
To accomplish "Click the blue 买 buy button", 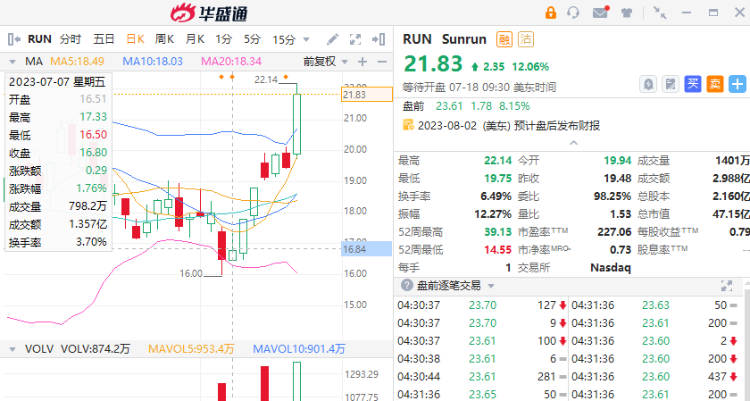I will point(693,84).
